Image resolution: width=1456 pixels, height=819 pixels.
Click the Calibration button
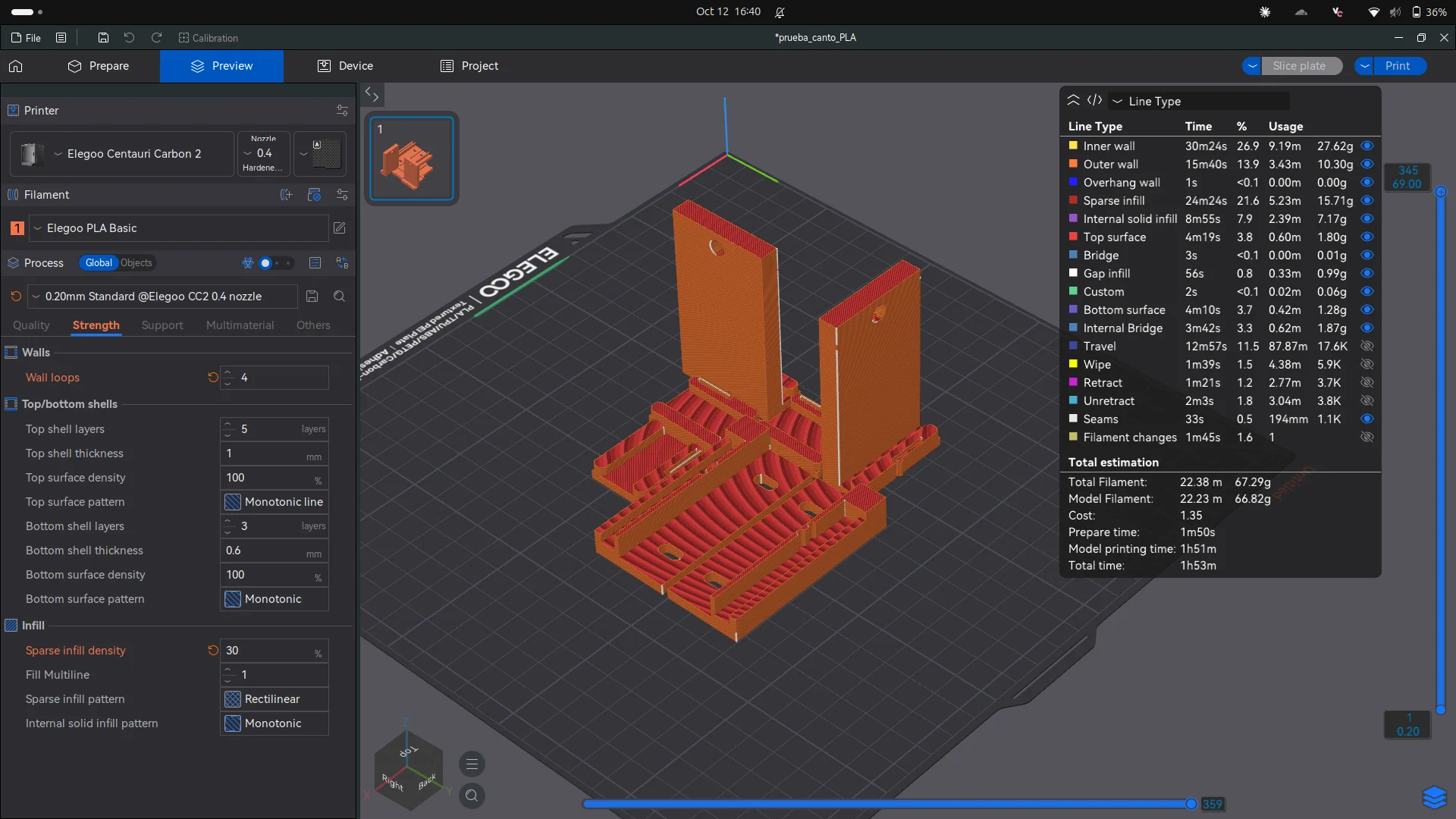[x=208, y=38]
